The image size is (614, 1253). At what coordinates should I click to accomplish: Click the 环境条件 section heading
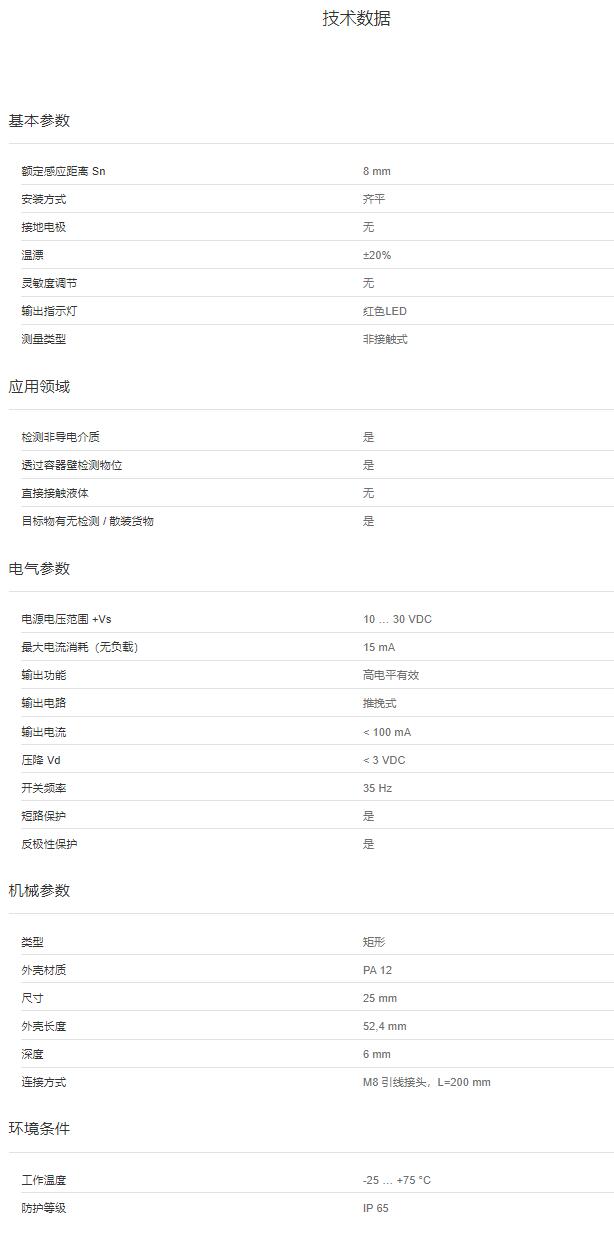click(x=39, y=1129)
